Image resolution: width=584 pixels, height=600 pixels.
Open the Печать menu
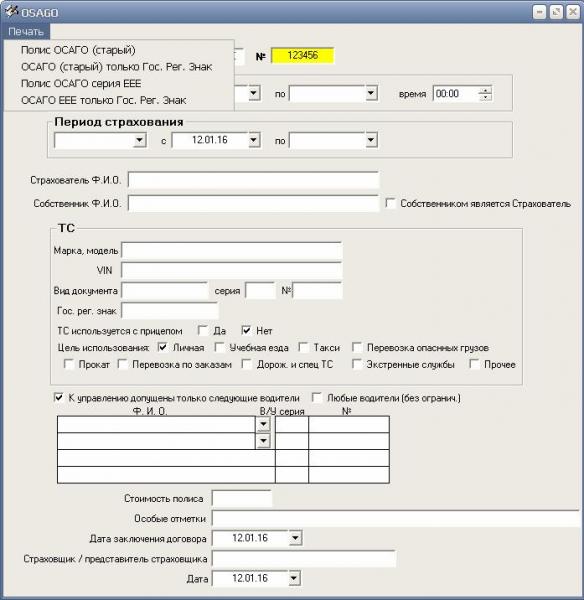[x=26, y=32]
